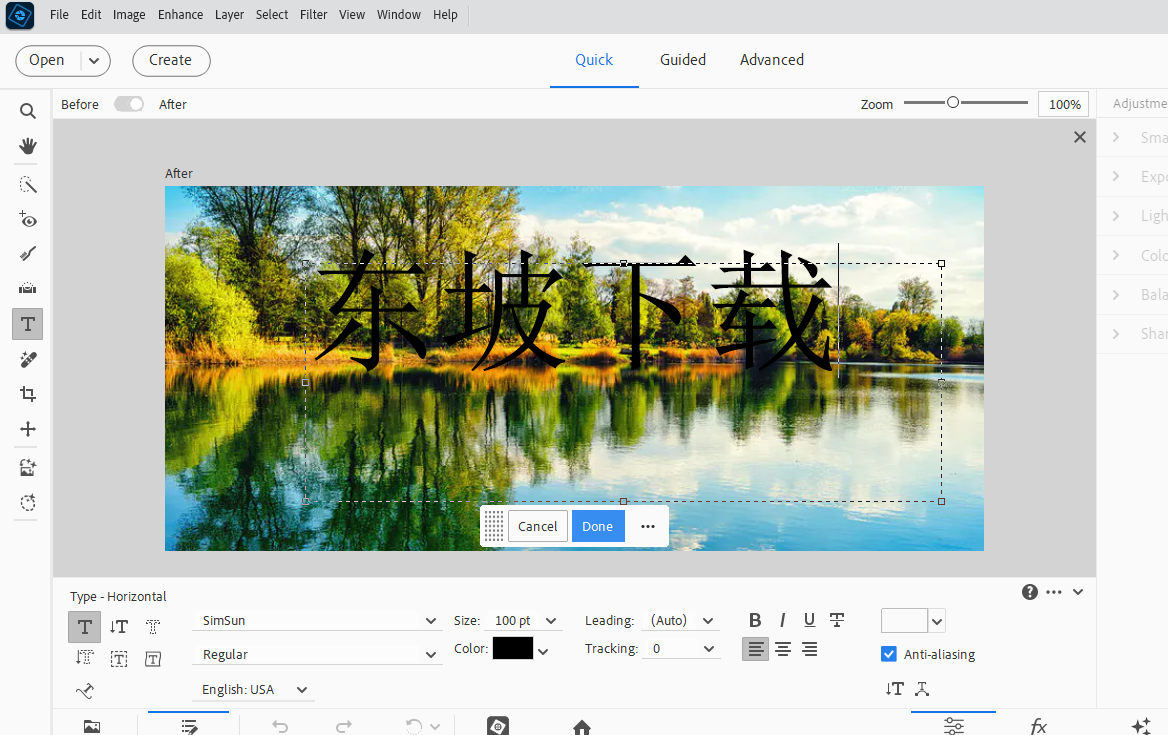Toggle the Before/After view switch
Image resolution: width=1168 pixels, height=735 pixels.
(129, 104)
